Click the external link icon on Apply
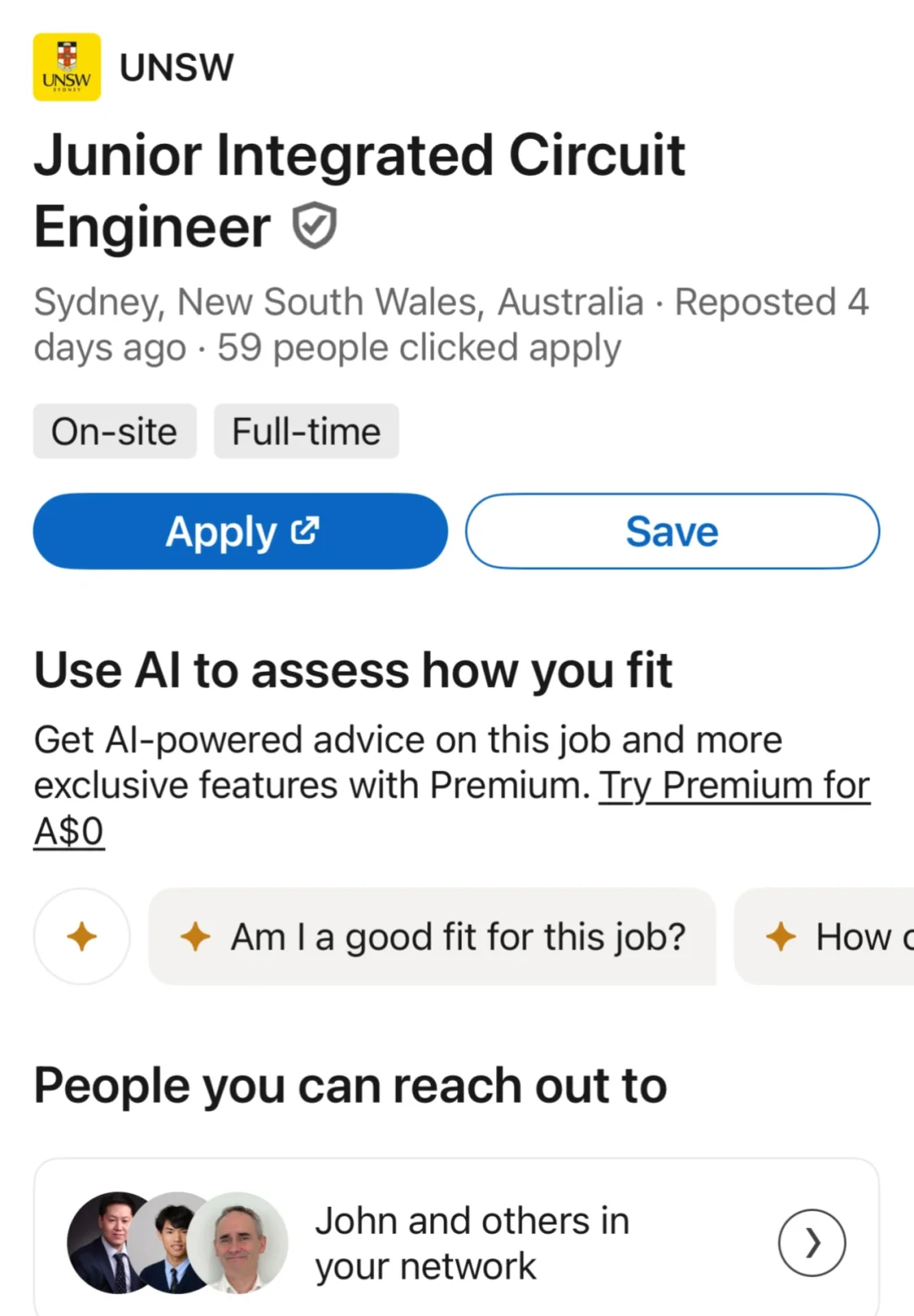Viewport: 914px width, 1316px height. [305, 531]
